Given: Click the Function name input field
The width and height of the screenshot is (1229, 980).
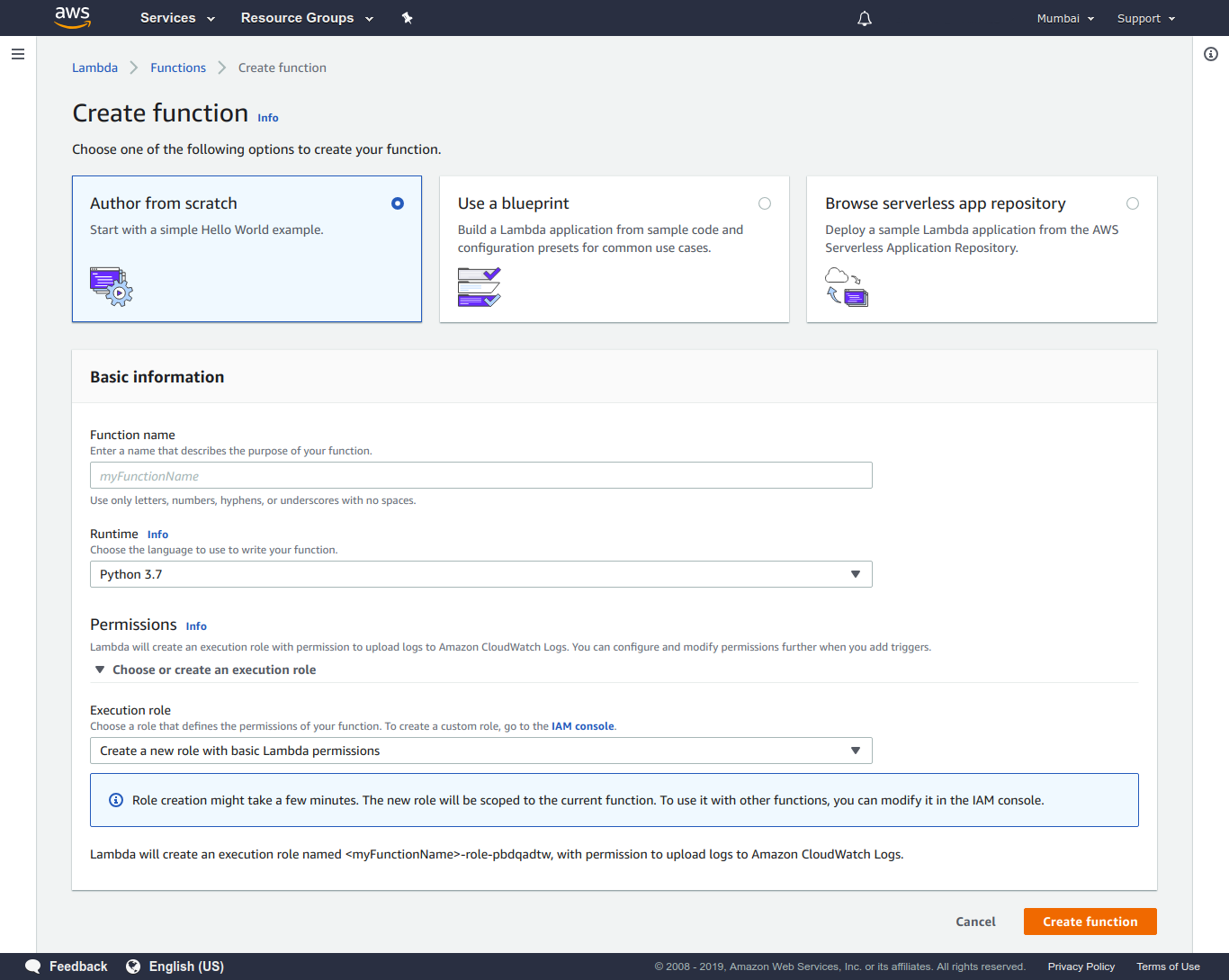Looking at the screenshot, I should (x=481, y=475).
